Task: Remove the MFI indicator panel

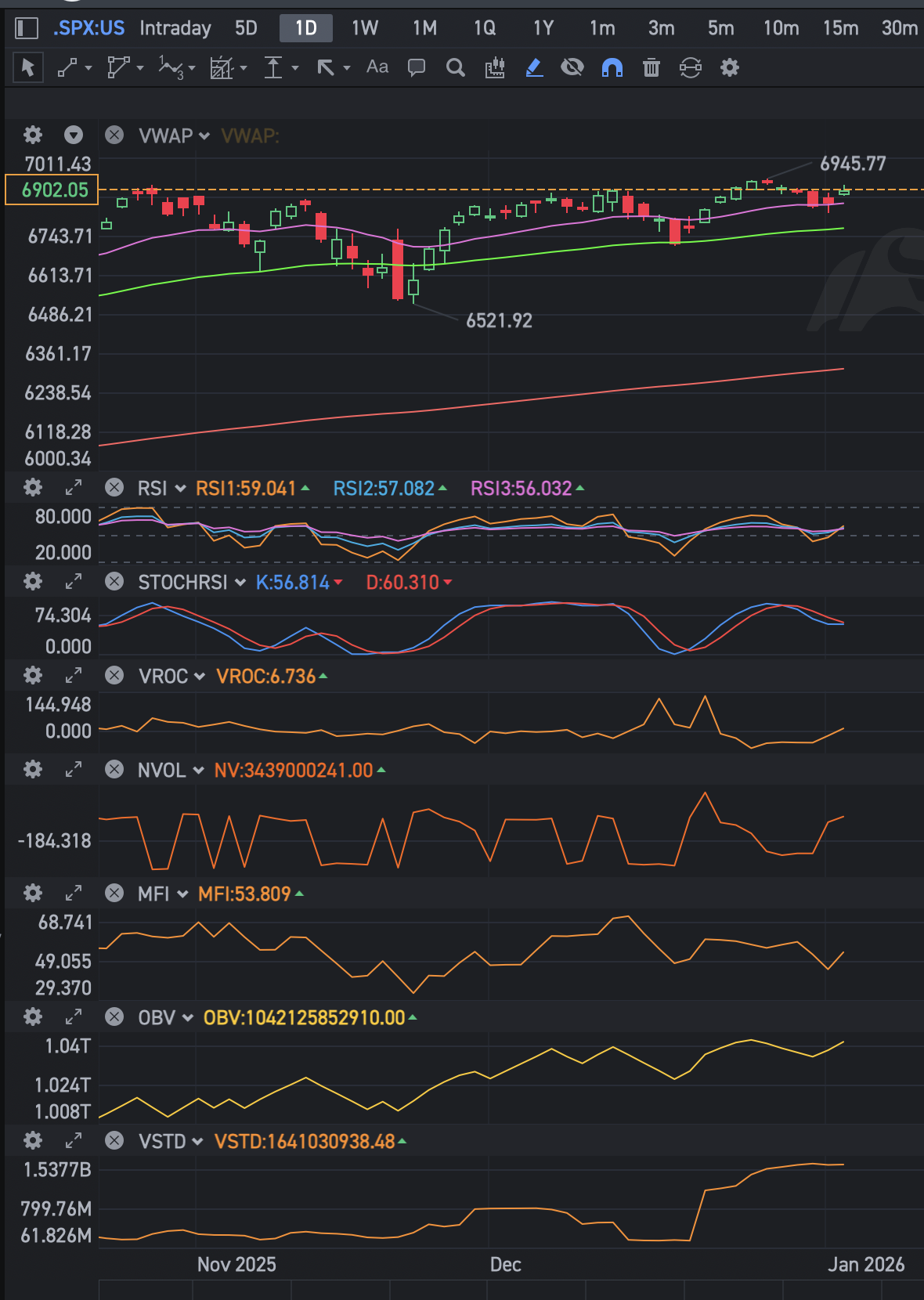Action: [x=114, y=894]
